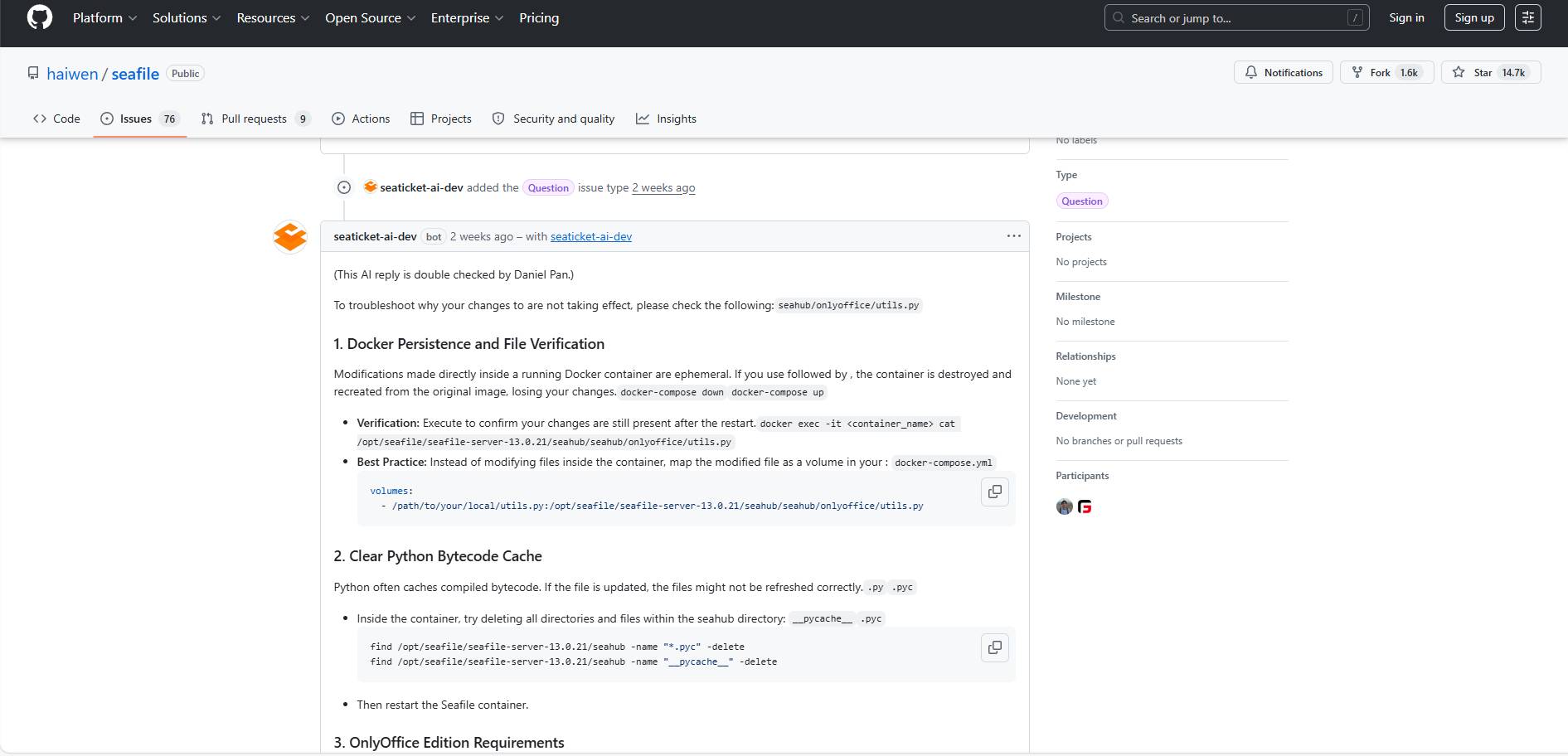Image resolution: width=1568 pixels, height=756 pixels.
Task: Switch to the Projects tab
Action: (x=441, y=119)
